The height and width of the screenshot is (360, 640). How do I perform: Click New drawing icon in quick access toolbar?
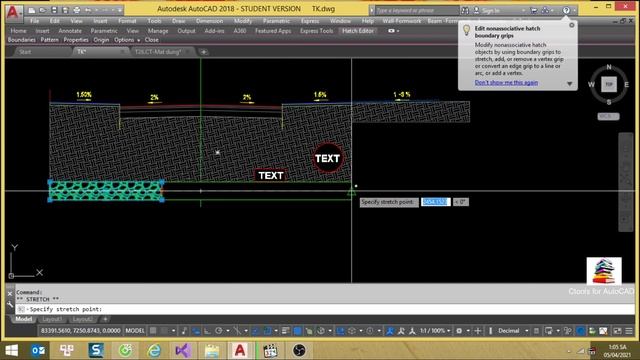click(31, 10)
